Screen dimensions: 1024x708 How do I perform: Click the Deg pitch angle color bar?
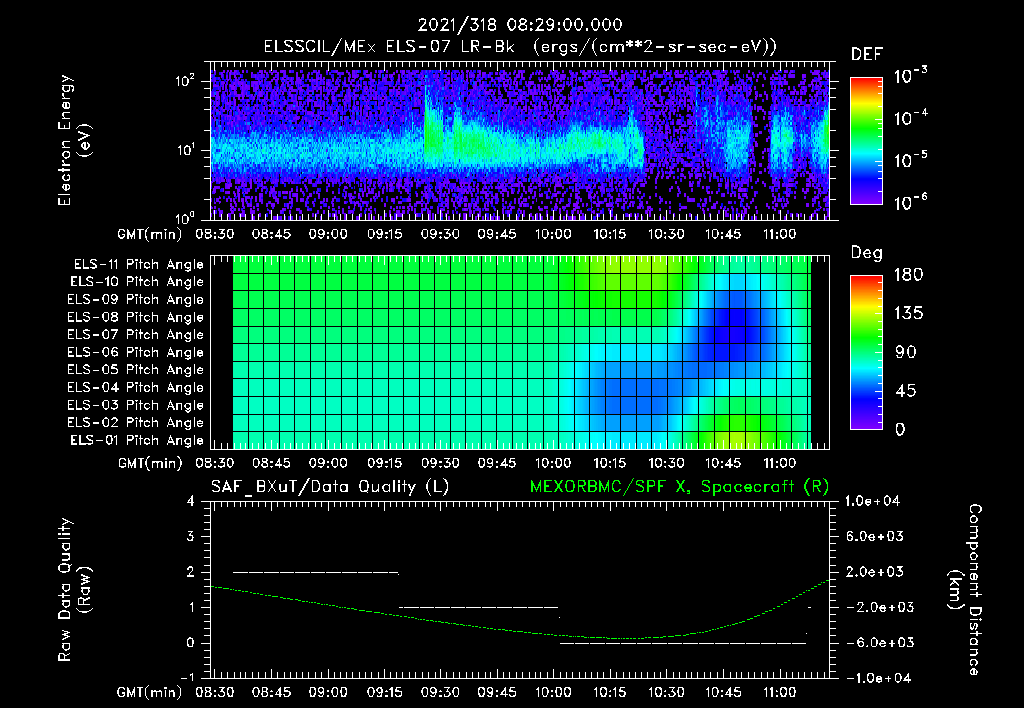[866, 352]
